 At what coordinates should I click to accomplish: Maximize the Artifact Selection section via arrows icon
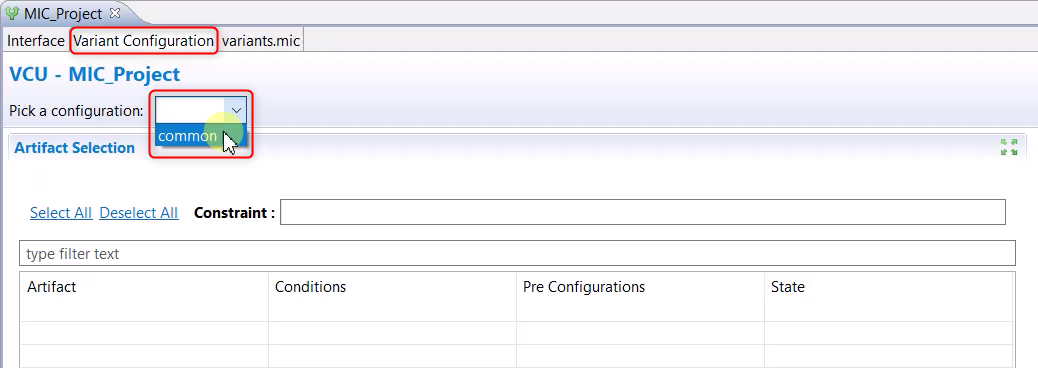pos(1009,147)
